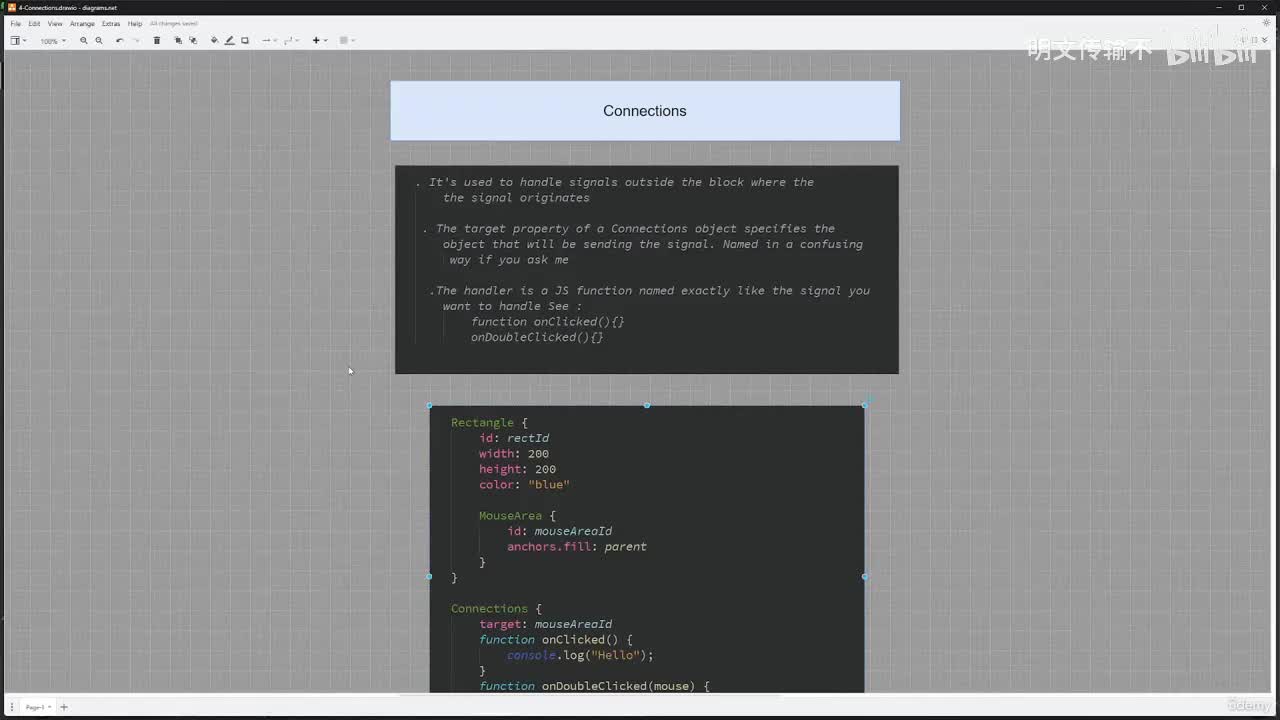Open the 100% zoom level dropdown

click(x=53, y=41)
